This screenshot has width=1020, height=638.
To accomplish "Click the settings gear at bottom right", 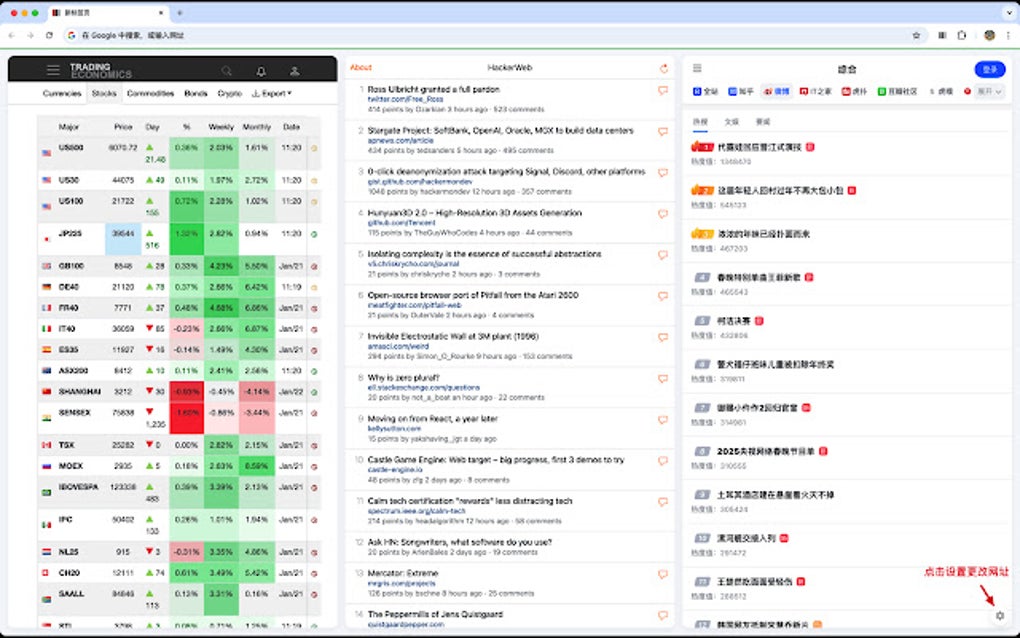I will [x=1000, y=615].
